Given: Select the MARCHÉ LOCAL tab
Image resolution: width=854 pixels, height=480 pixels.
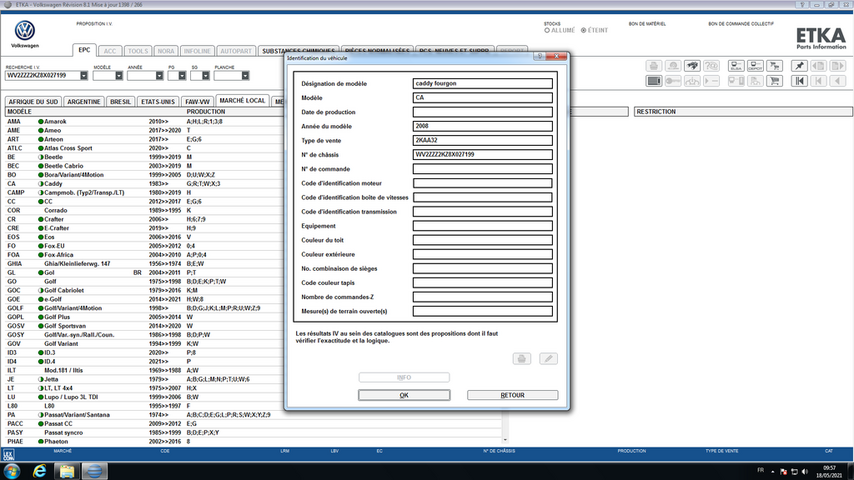Looking at the screenshot, I should tap(242, 101).
